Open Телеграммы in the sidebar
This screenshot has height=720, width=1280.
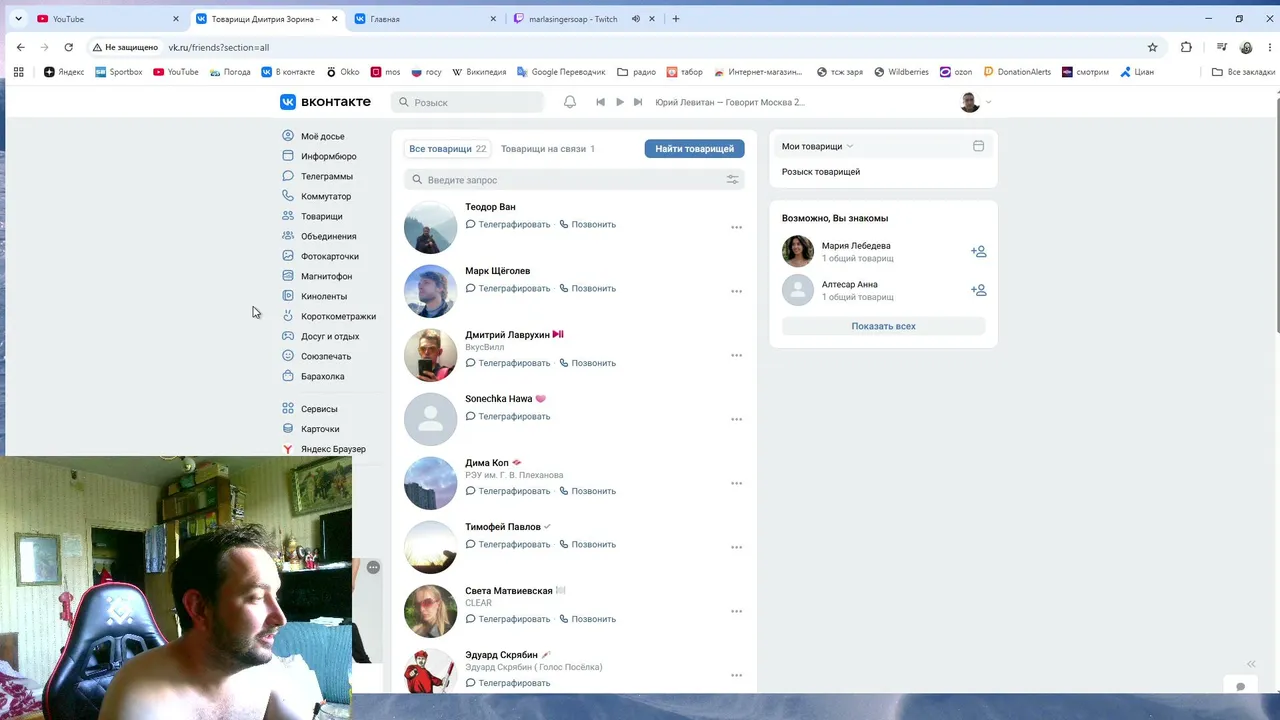[x=317, y=176]
